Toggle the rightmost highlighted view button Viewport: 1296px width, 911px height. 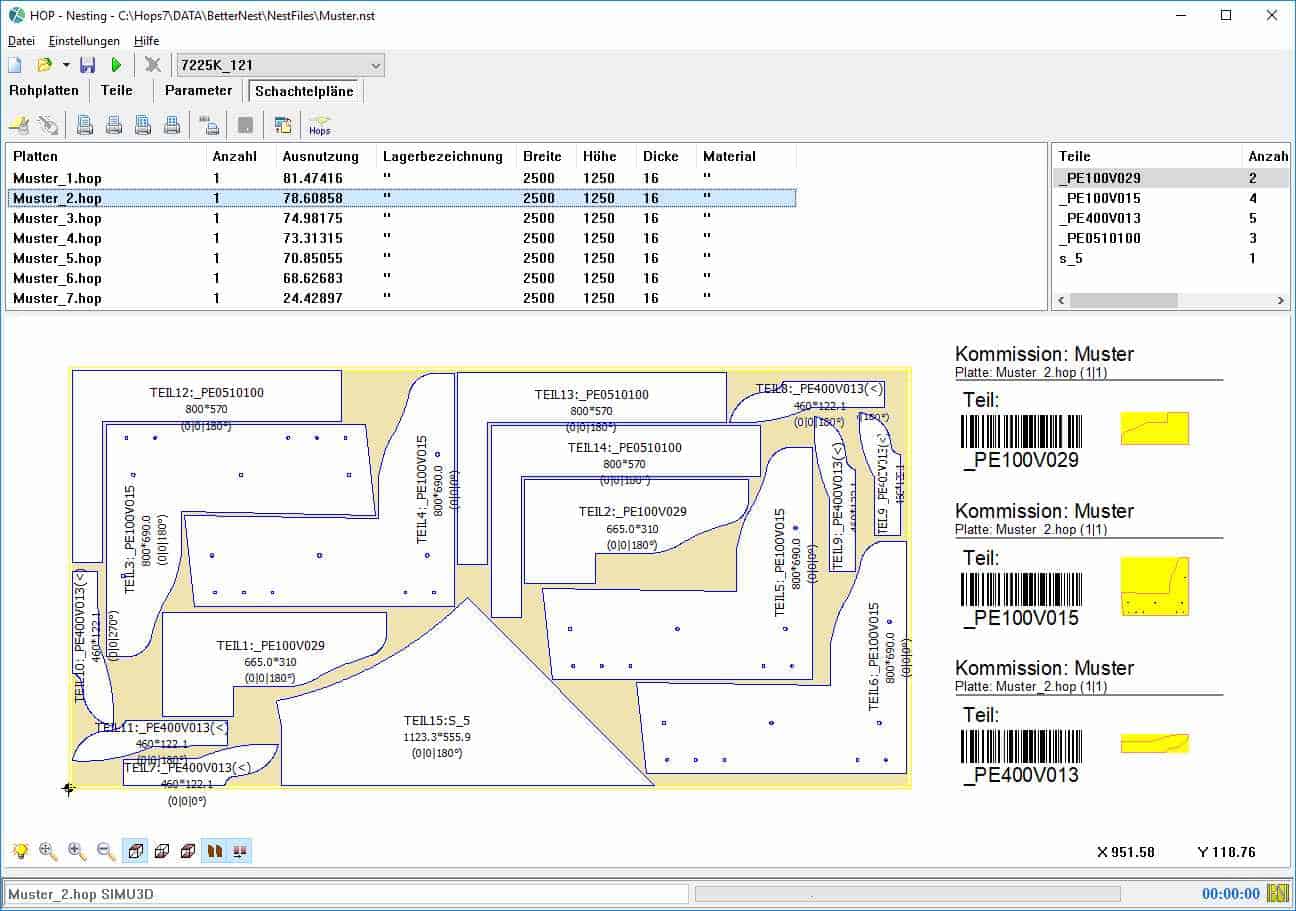[x=240, y=851]
